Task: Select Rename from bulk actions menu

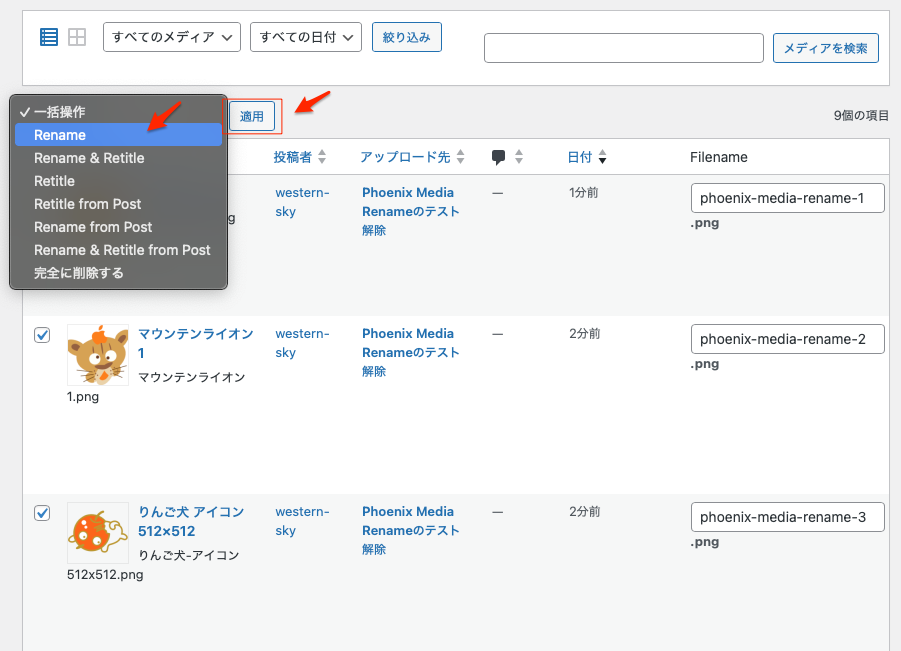Action: pyautogui.click(x=60, y=135)
